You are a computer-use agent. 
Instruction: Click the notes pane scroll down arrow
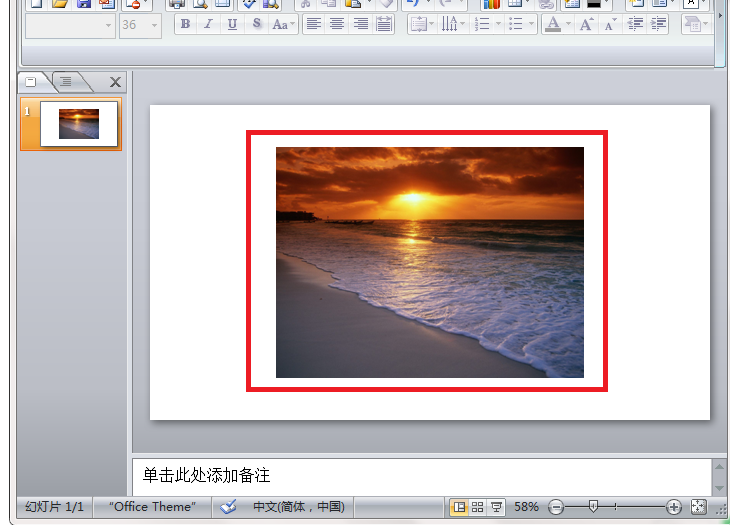click(x=719, y=488)
